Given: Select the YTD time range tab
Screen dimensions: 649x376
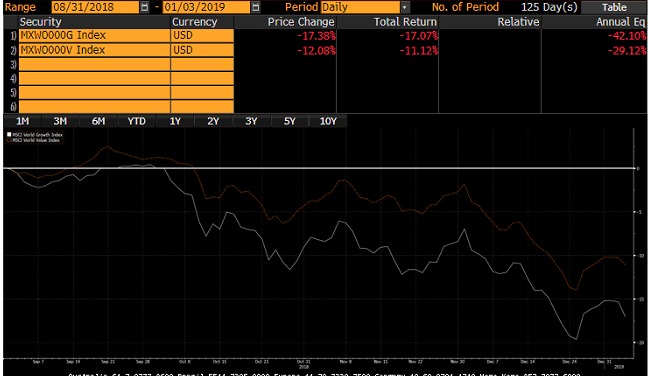Looking at the screenshot, I should coord(137,121).
